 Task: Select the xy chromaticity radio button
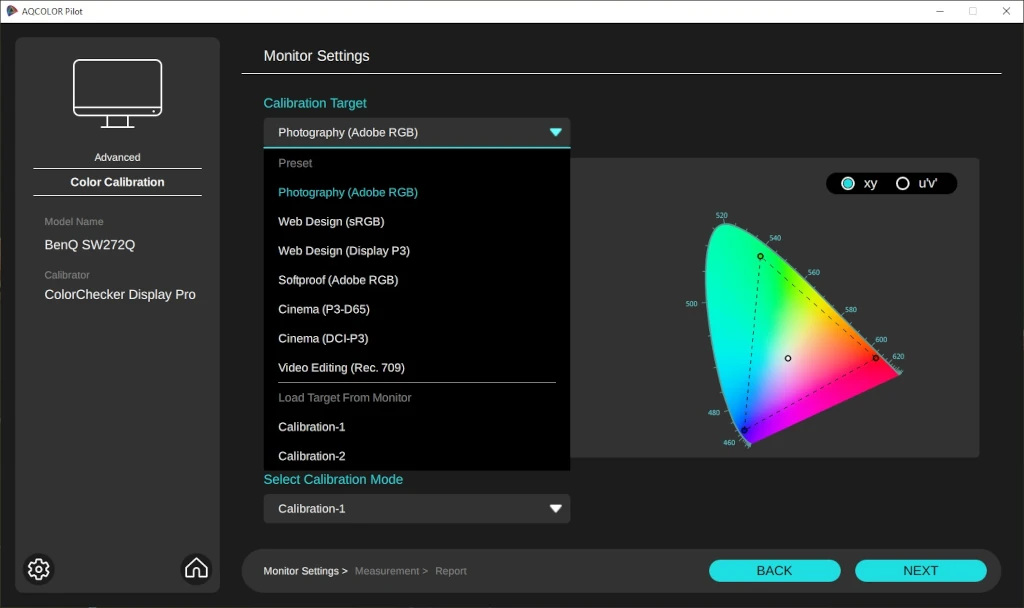(848, 184)
